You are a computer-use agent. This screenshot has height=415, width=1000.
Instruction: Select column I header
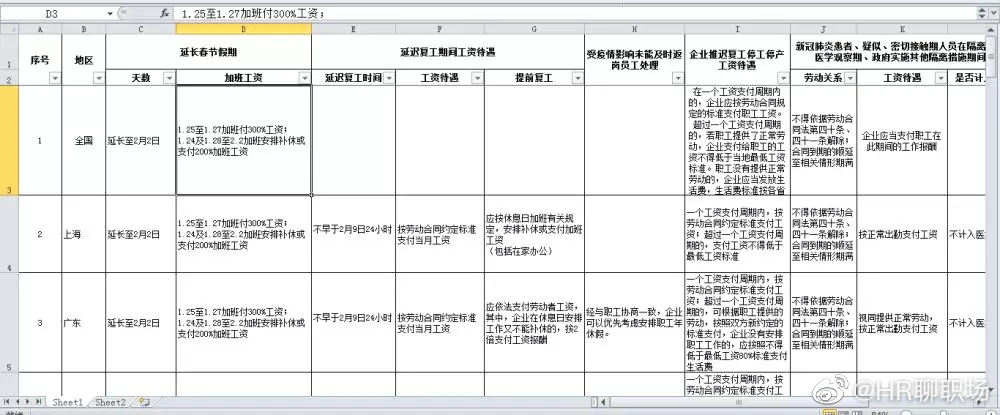[x=737, y=29]
